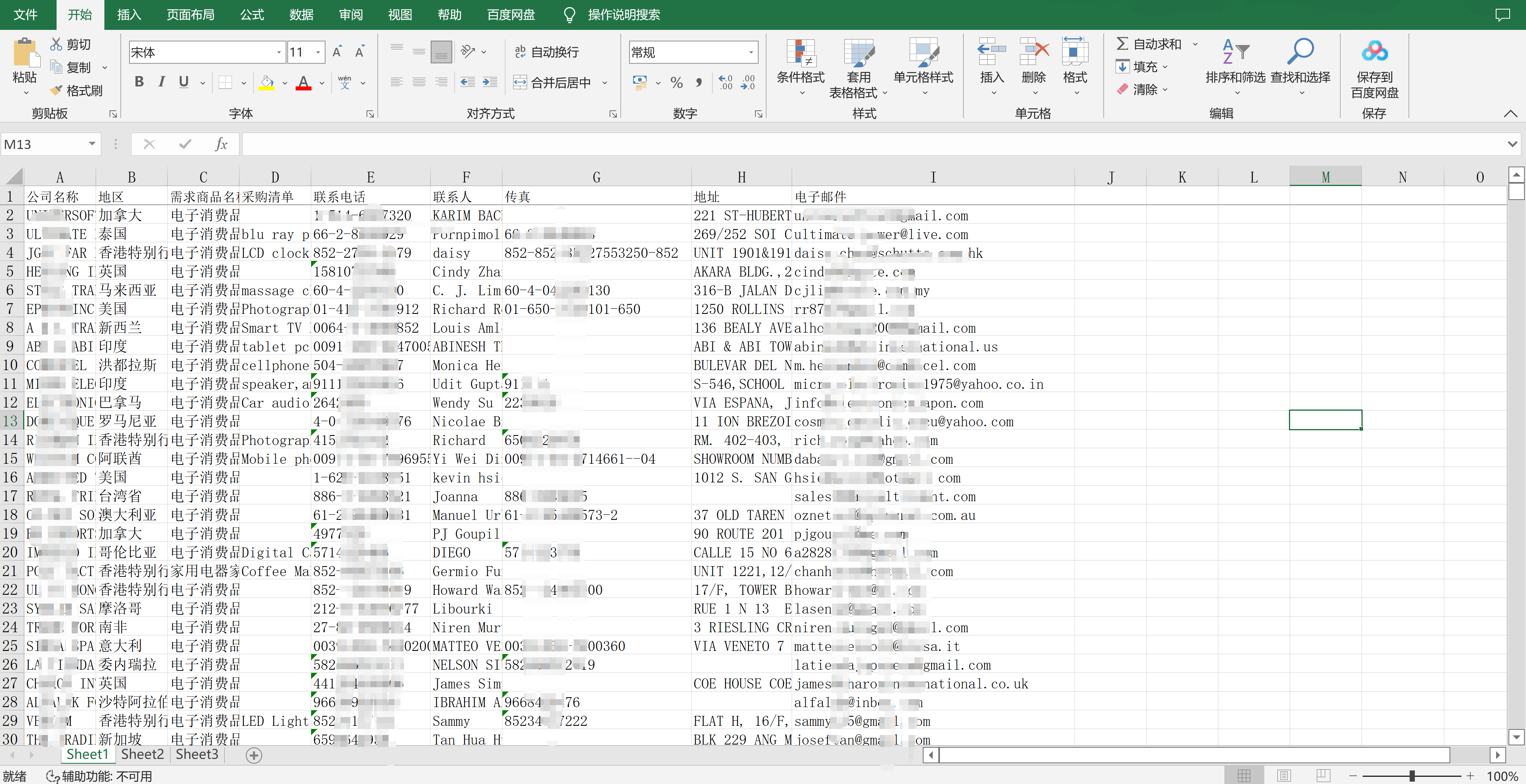Switch to Insert (插入) tab
The width and height of the screenshot is (1526, 784).
coord(129,15)
